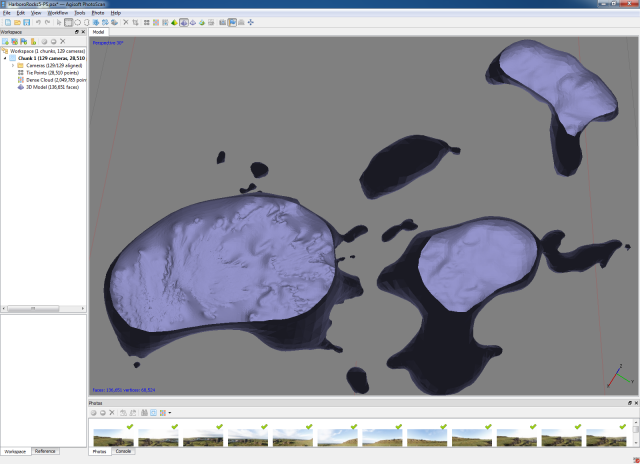Toggle Show Markers flag icon

tap(232, 22)
